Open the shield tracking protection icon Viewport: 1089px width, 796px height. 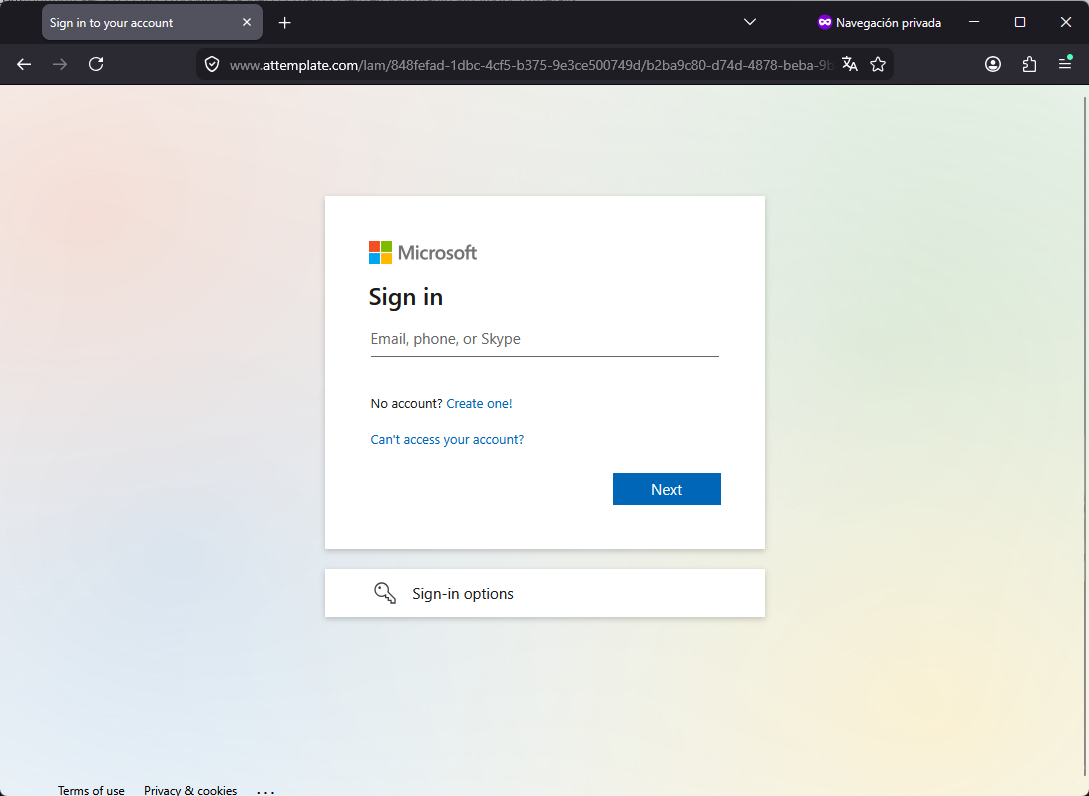(x=212, y=65)
